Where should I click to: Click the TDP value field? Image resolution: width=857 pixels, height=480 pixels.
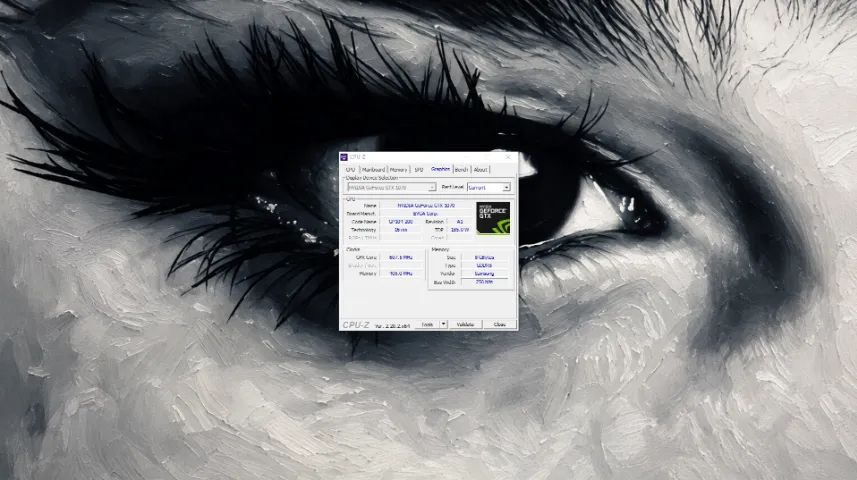pyautogui.click(x=460, y=230)
